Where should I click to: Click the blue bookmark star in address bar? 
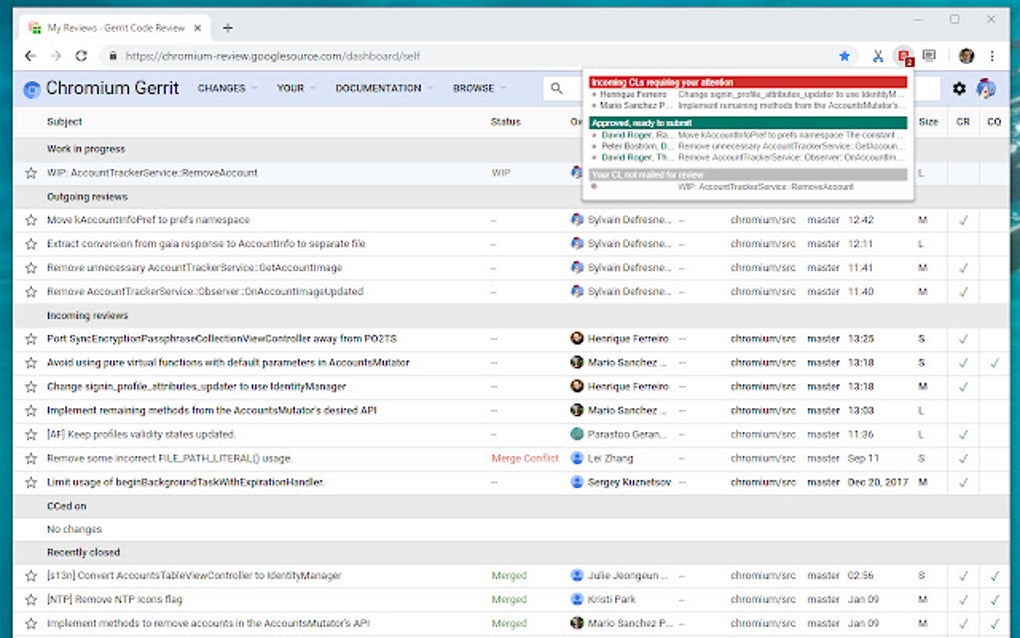point(844,57)
